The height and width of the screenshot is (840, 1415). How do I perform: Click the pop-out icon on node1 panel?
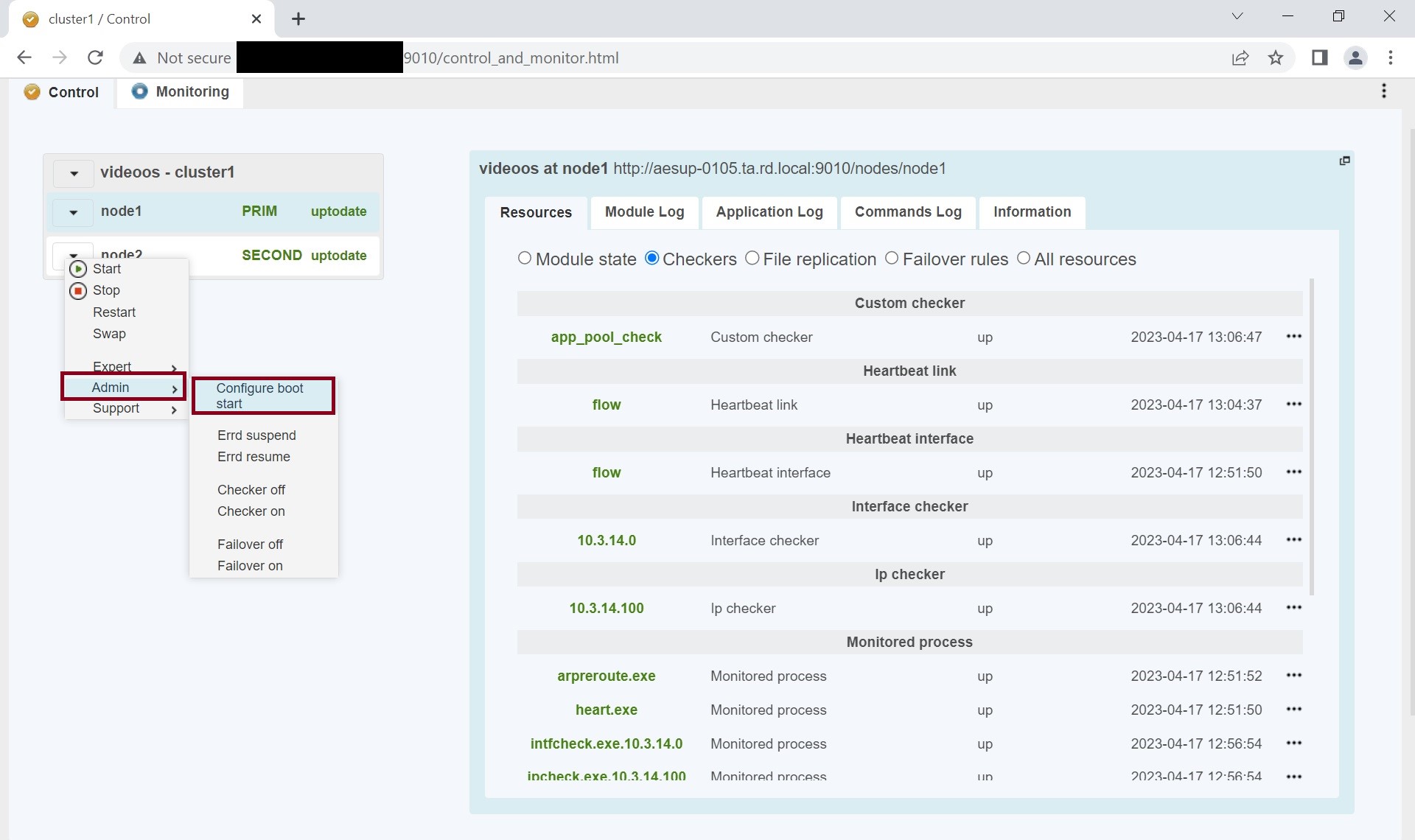tap(1344, 160)
